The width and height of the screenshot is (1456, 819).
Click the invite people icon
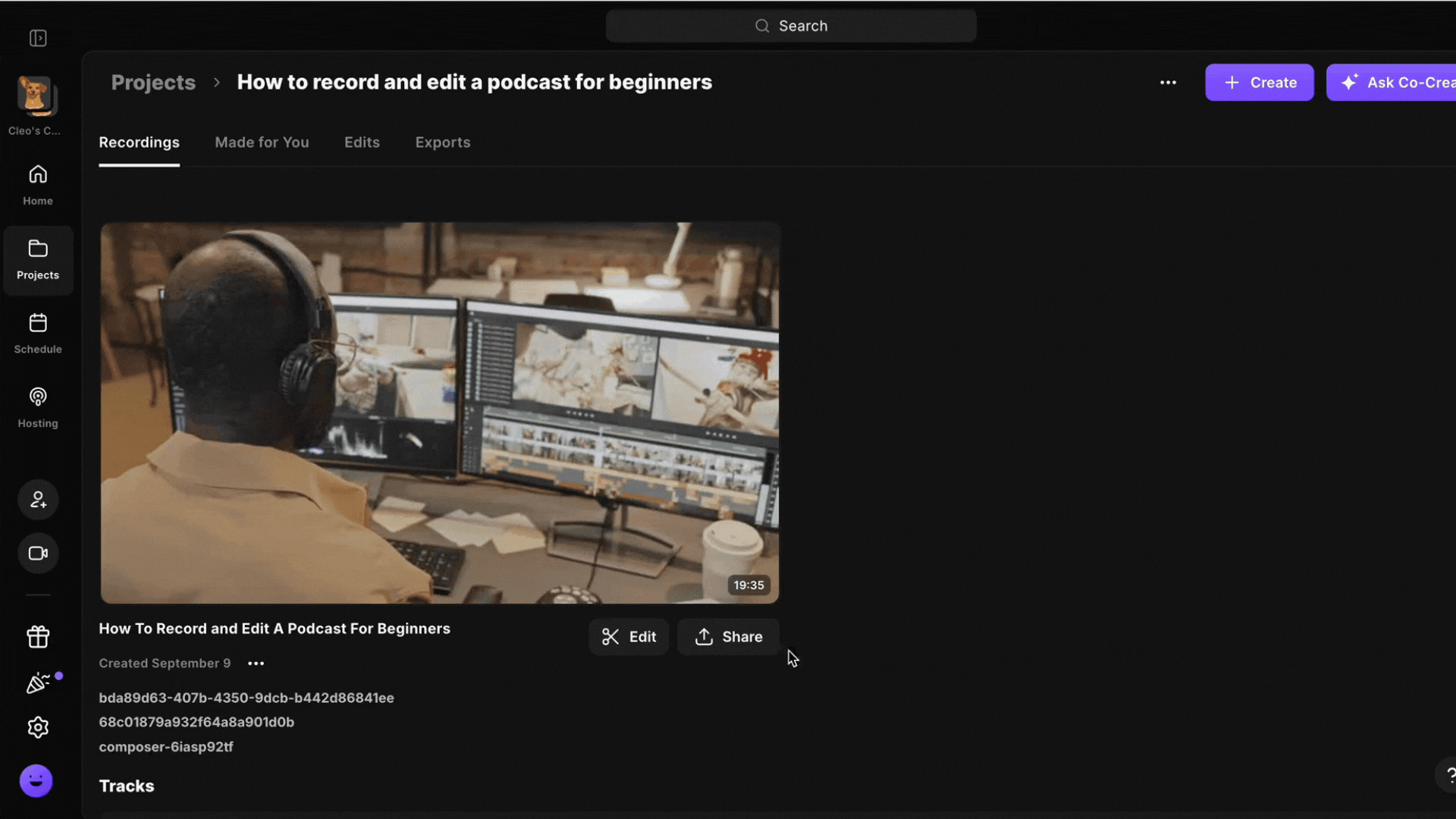[x=38, y=500]
